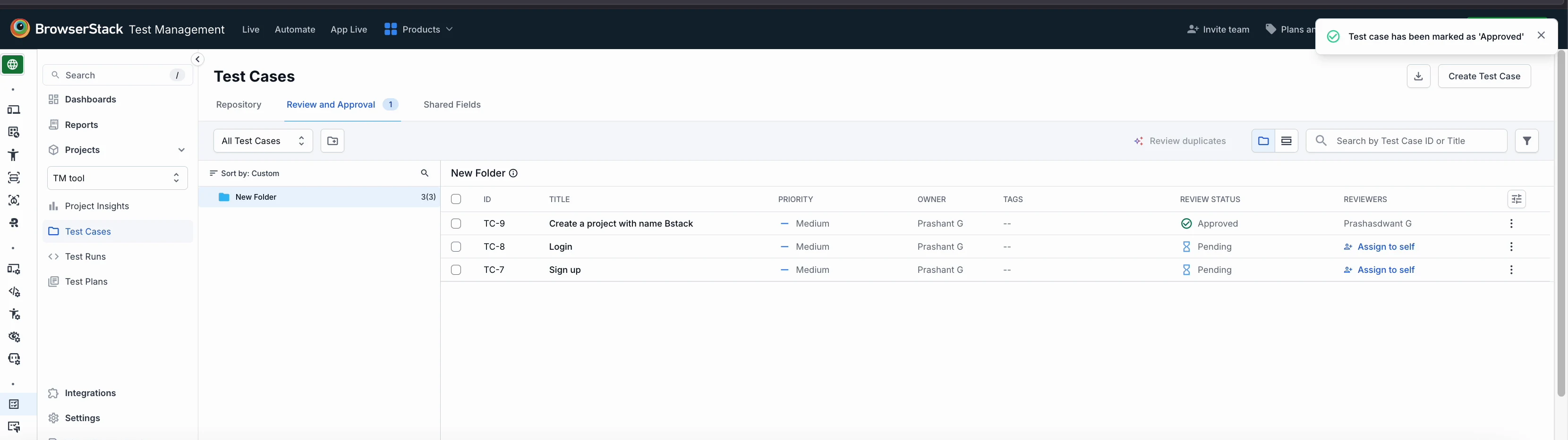Click the Settings gear icon
Viewport: 1568px width, 440px height.
pyautogui.click(x=53, y=418)
